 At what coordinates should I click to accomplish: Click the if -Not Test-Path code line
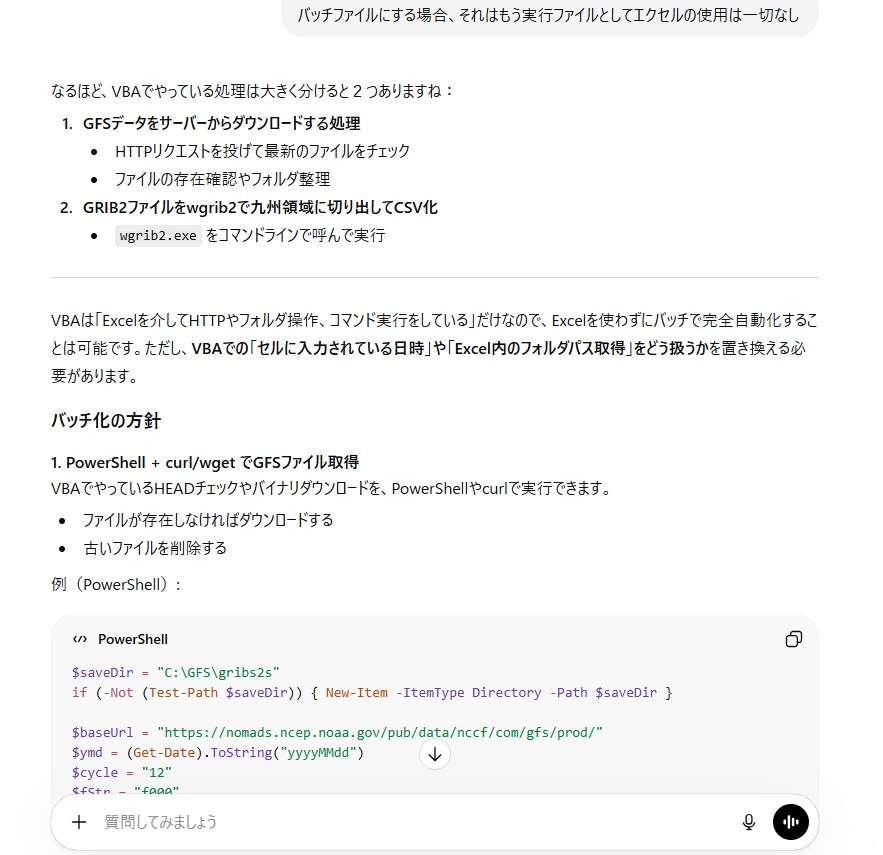(x=372, y=693)
